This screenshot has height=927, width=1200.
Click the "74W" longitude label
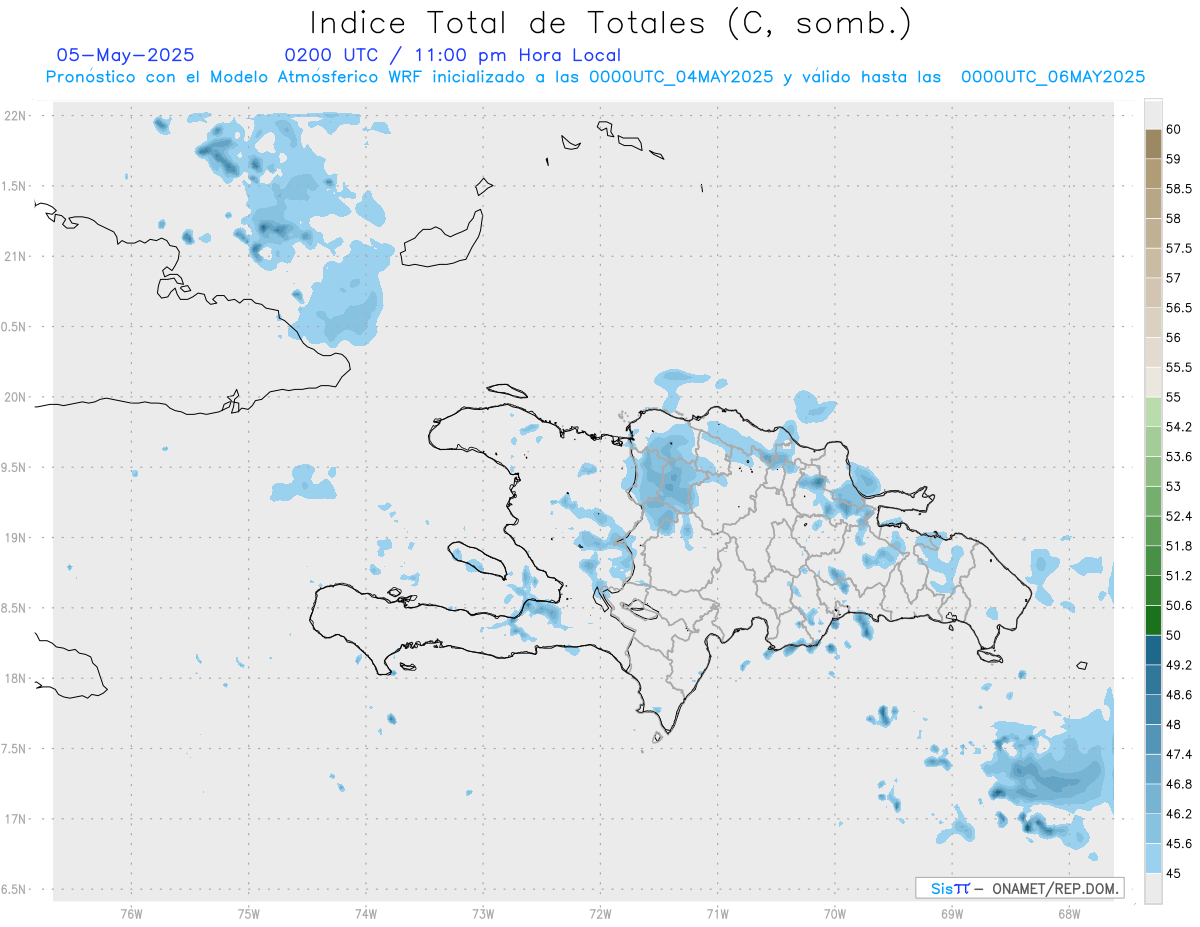pyautogui.click(x=365, y=913)
